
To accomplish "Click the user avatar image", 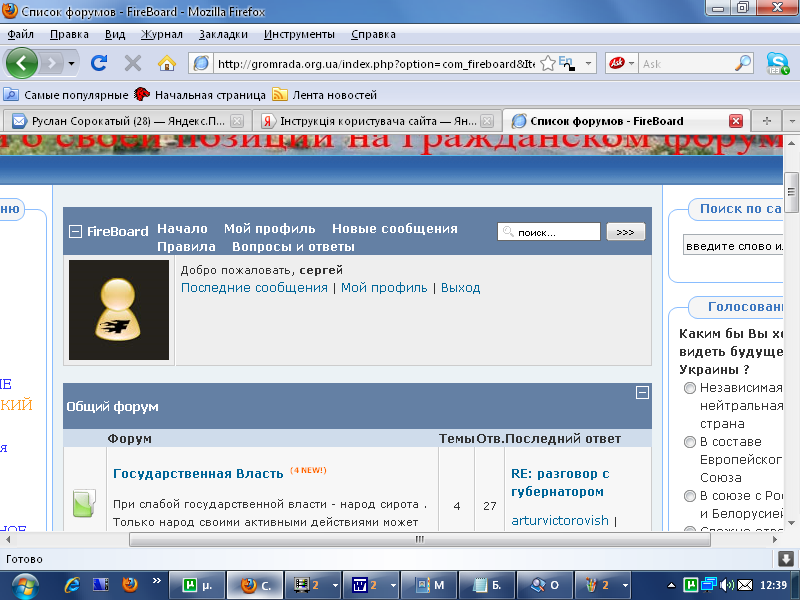I will (x=119, y=310).
